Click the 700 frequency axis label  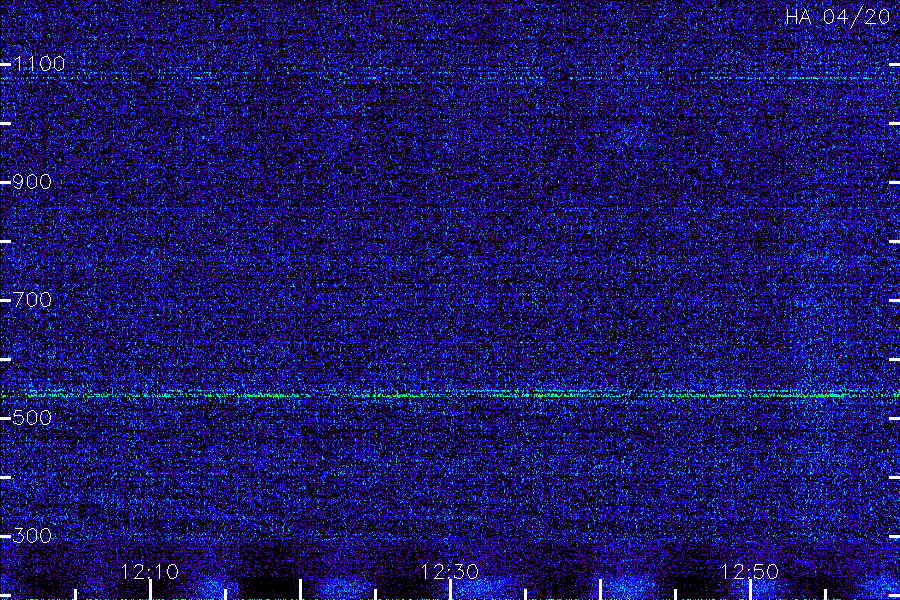tap(32, 300)
